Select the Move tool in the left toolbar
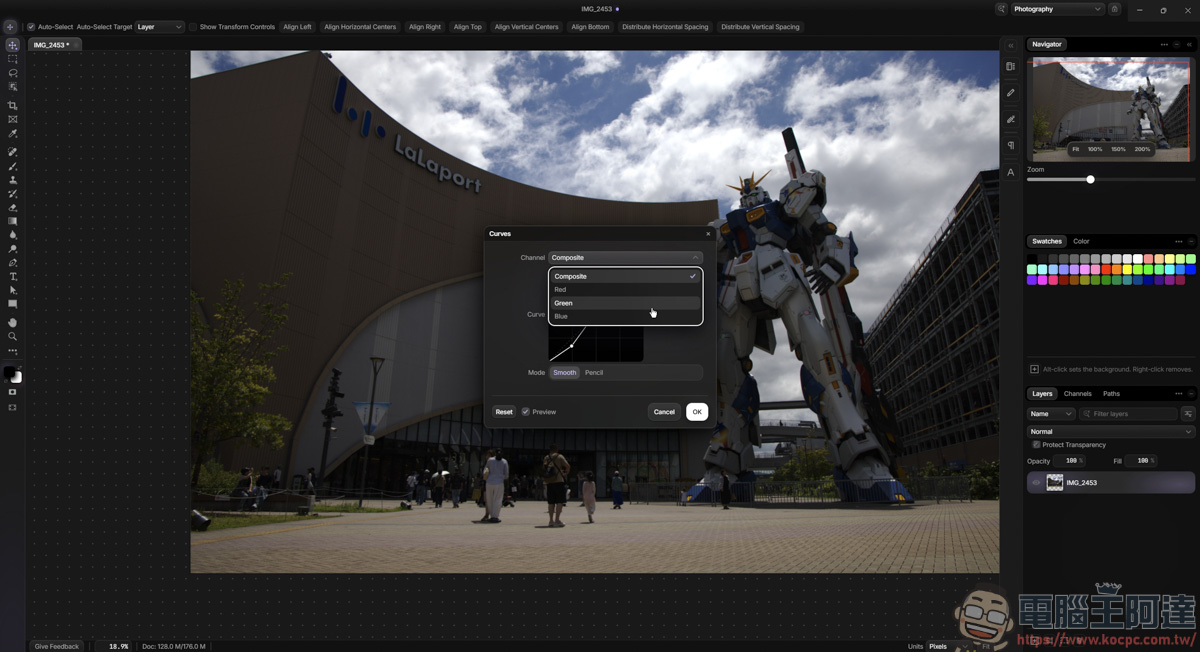Screen dimensions: 1200x652 [13, 45]
